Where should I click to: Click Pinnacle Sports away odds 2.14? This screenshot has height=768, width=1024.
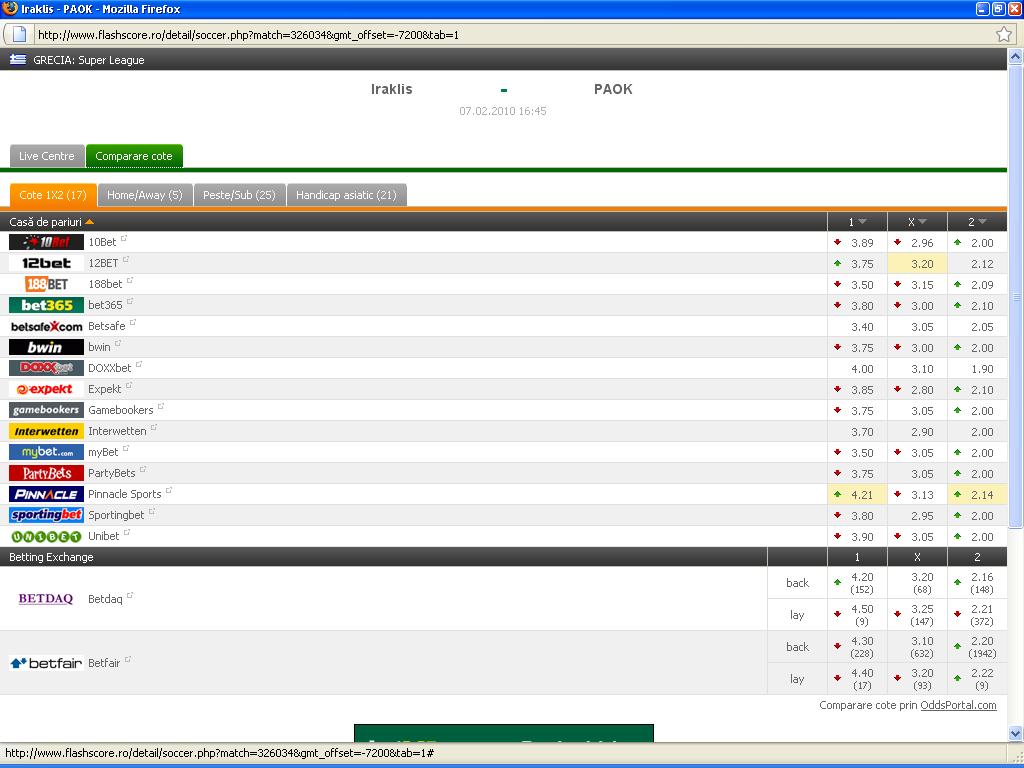pos(982,495)
